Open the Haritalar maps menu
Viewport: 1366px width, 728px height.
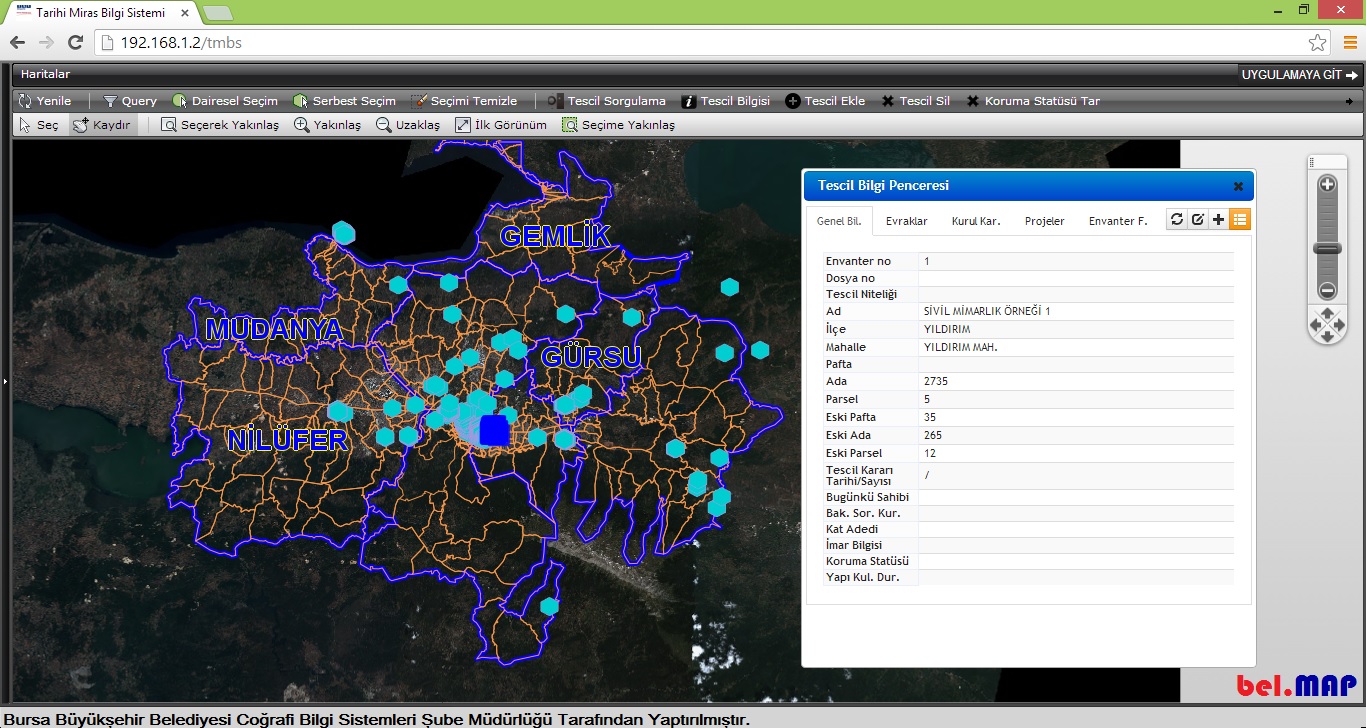click(45, 74)
